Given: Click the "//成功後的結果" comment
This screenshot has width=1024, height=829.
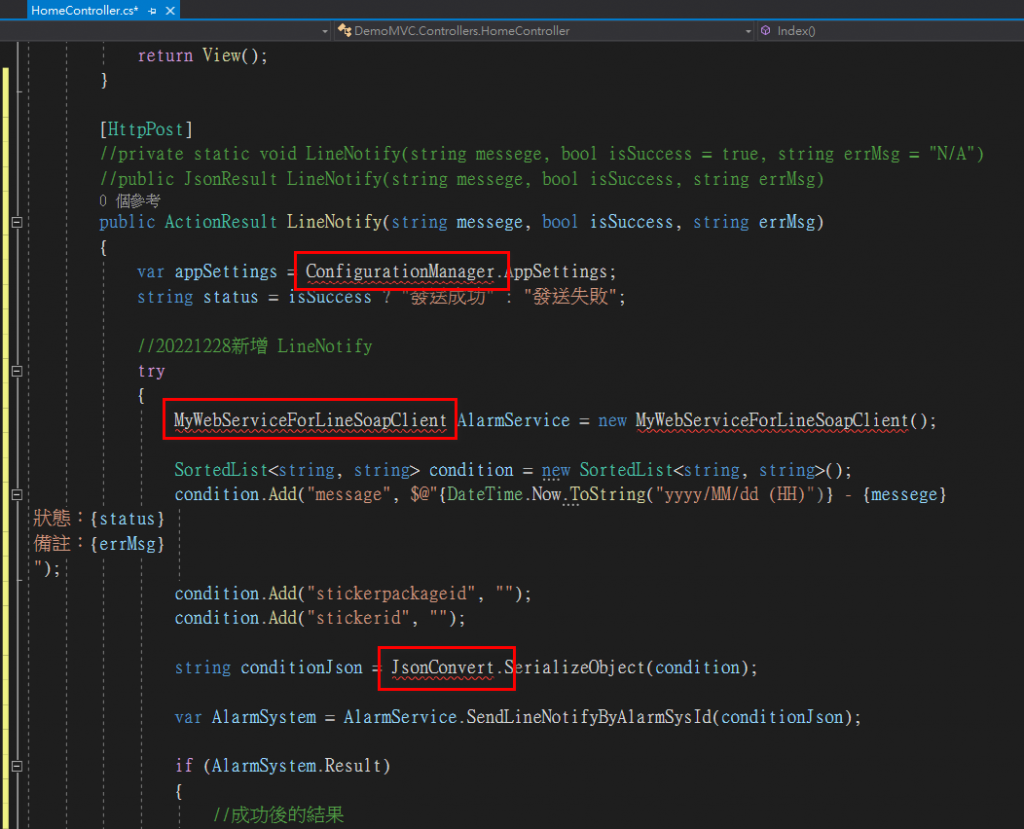Looking at the screenshot, I should (278, 815).
